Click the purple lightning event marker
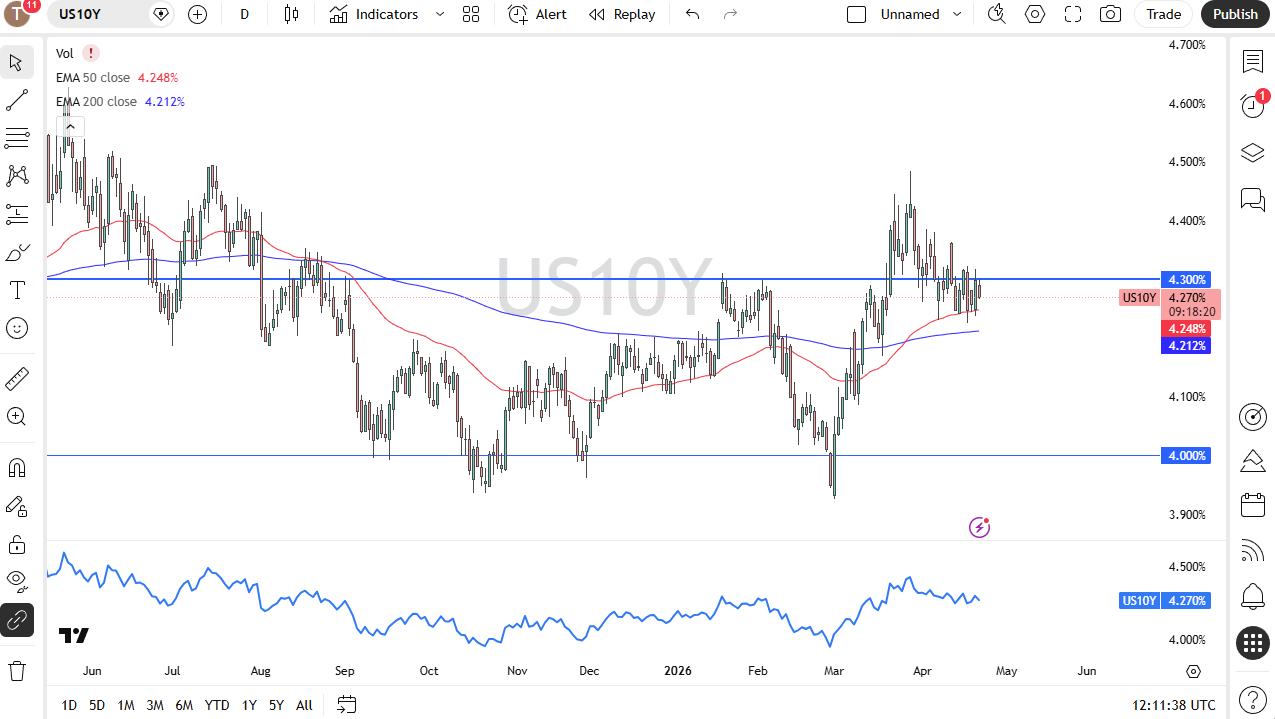1275x719 pixels. pos(980,527)
